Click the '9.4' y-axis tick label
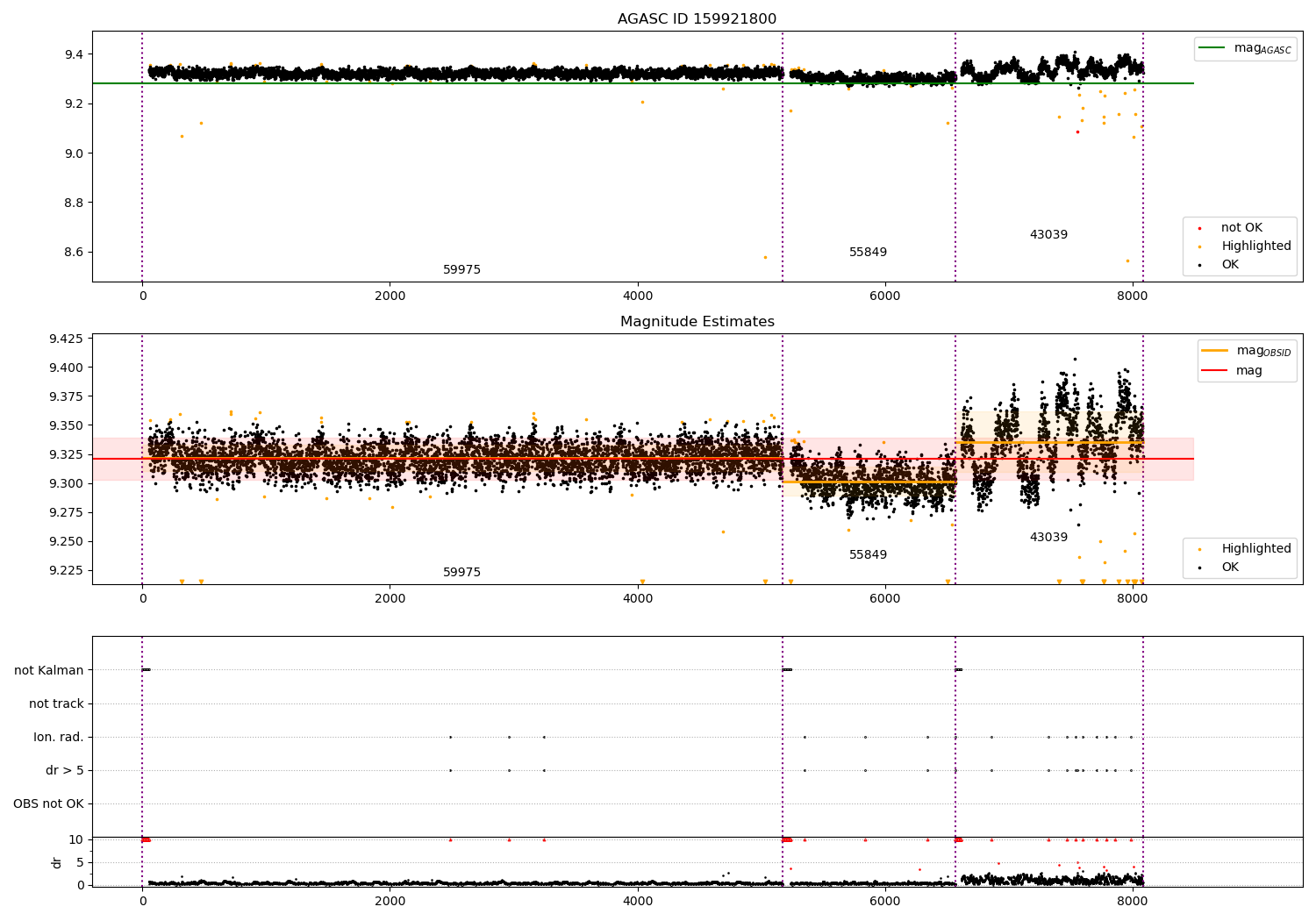 pyautogui.click(x=74, y=54)
